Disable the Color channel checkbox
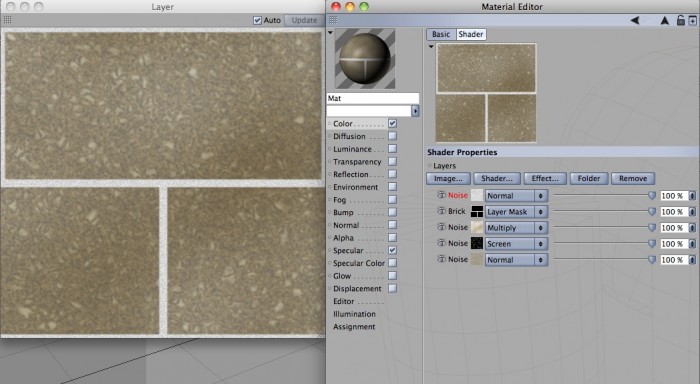 coord(392,123)
